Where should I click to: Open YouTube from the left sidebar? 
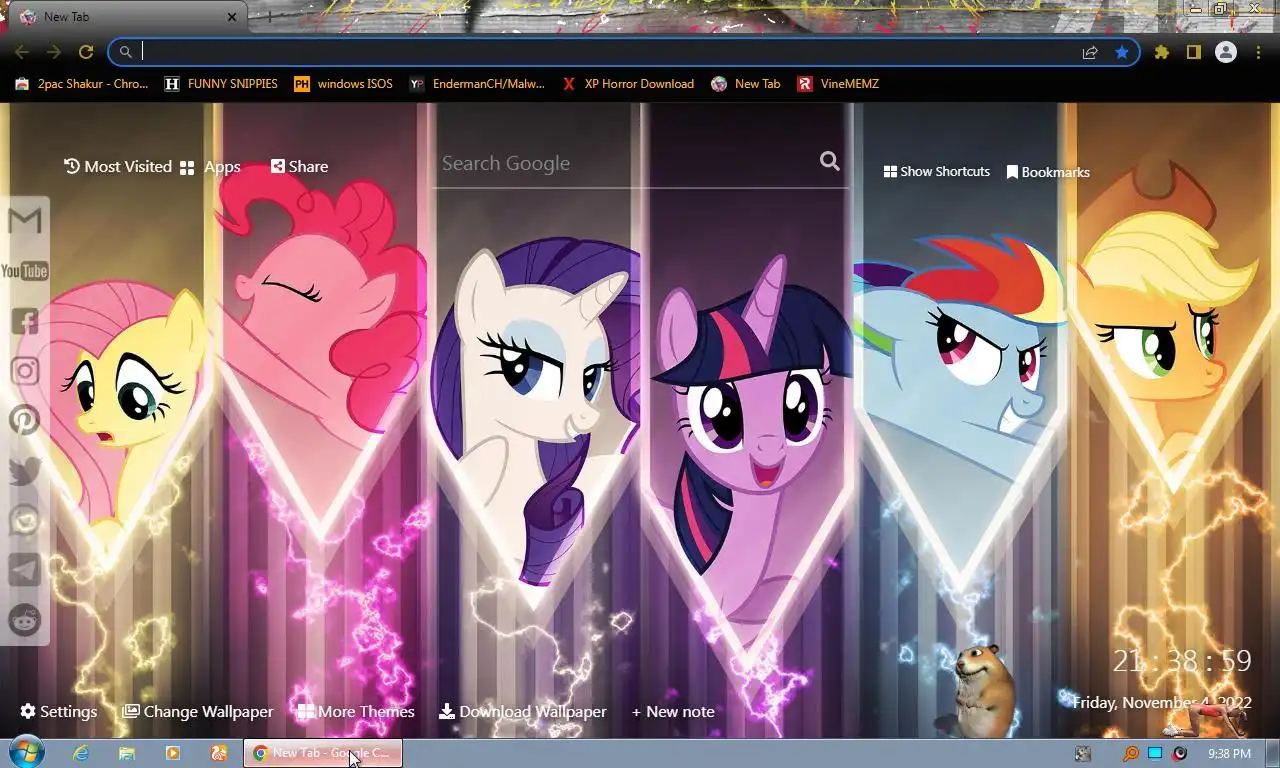[25, 271]
